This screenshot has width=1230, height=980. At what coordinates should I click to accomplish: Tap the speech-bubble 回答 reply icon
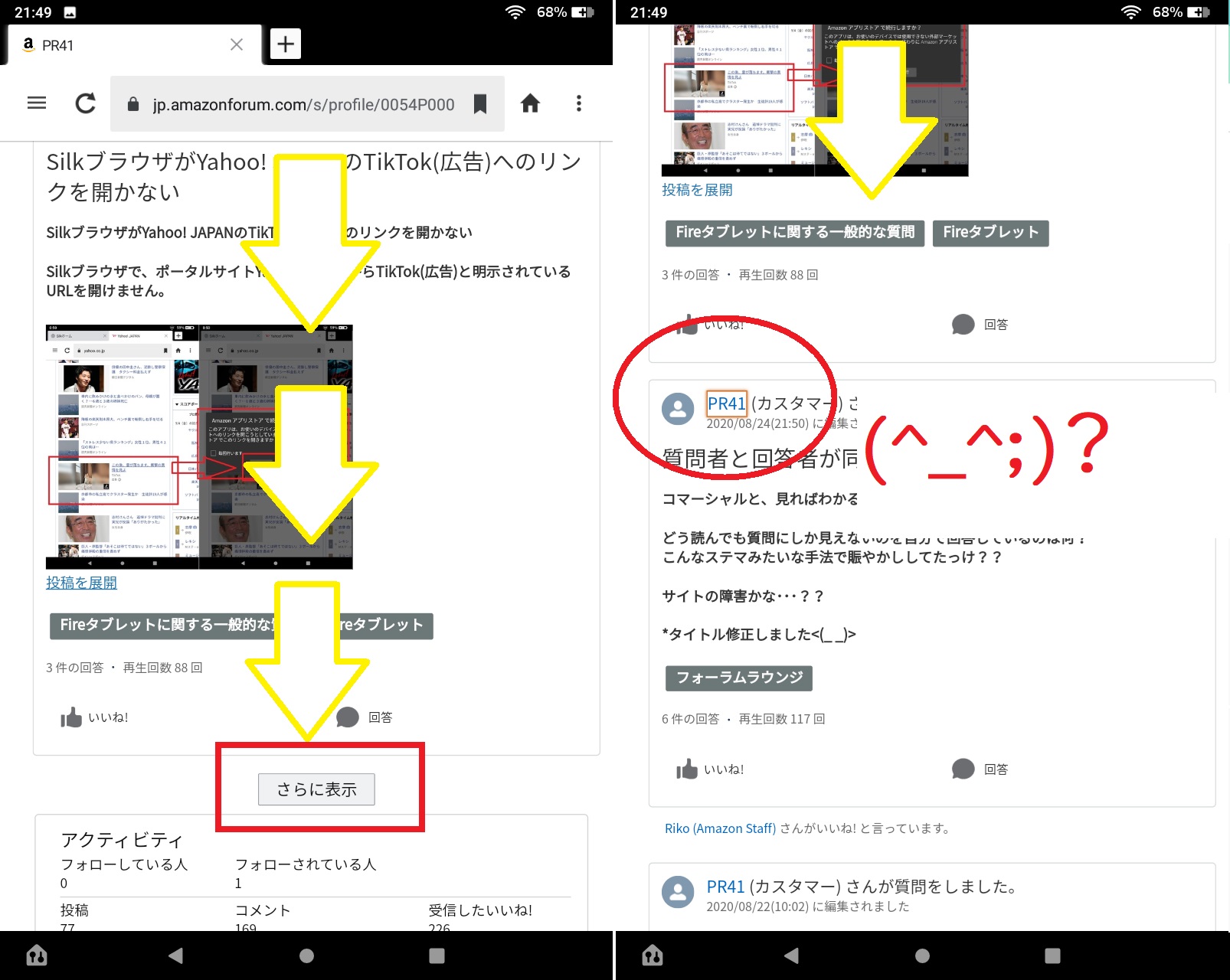click(x=349, y=717)
